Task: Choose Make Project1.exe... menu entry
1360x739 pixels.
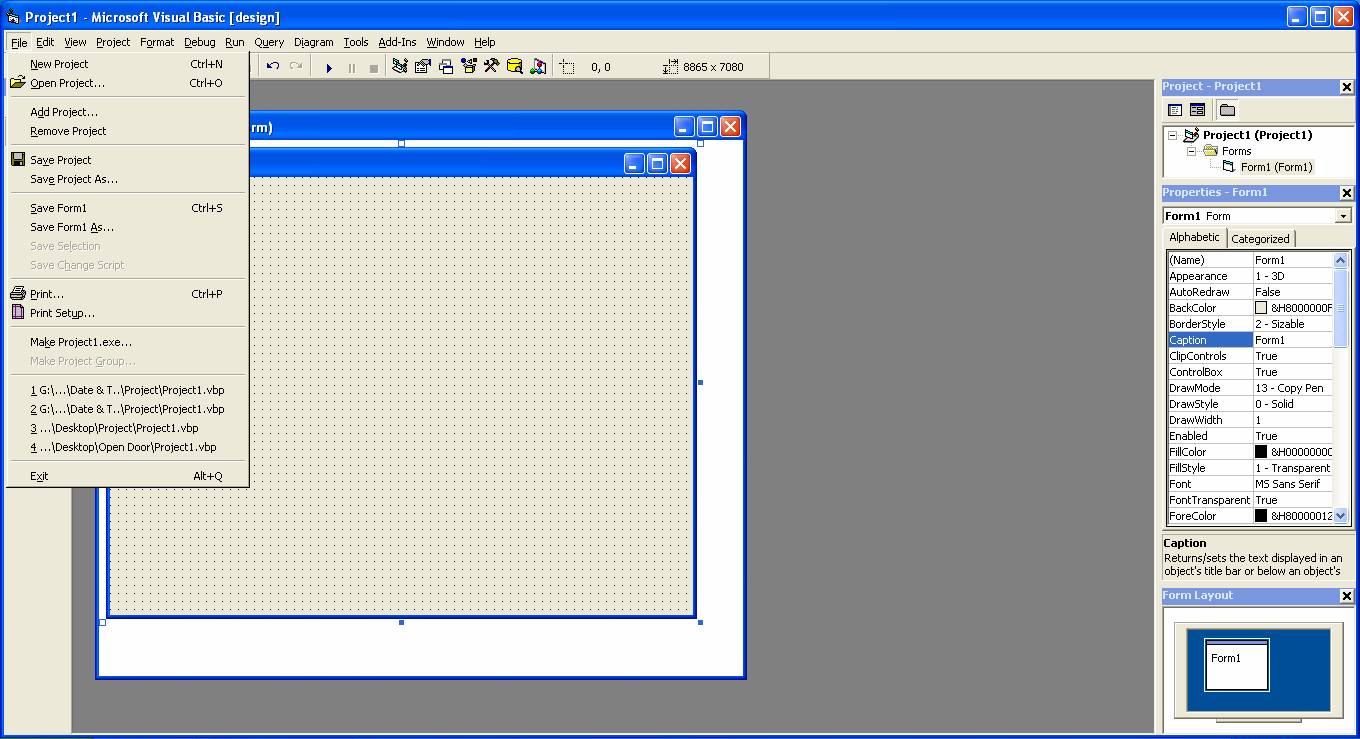Action: (127, 342)
